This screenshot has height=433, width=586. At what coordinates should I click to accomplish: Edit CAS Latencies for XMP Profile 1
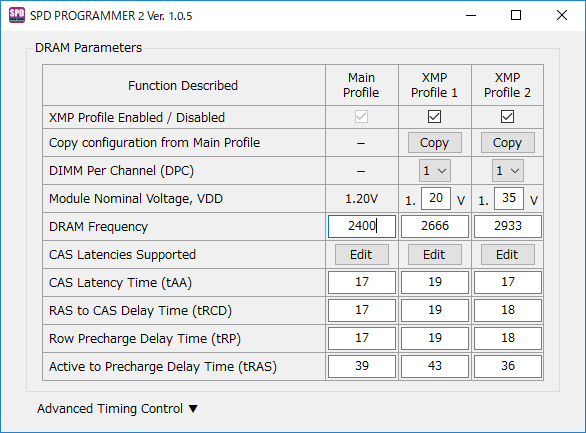click(435, 254)
